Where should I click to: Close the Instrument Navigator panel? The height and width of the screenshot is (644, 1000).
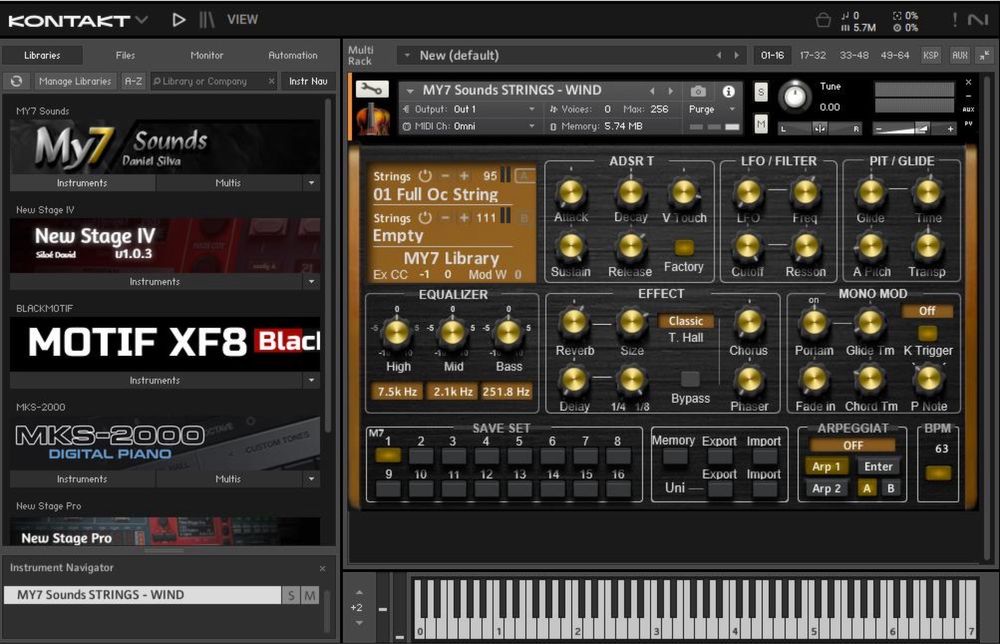[x=322, y=568]
